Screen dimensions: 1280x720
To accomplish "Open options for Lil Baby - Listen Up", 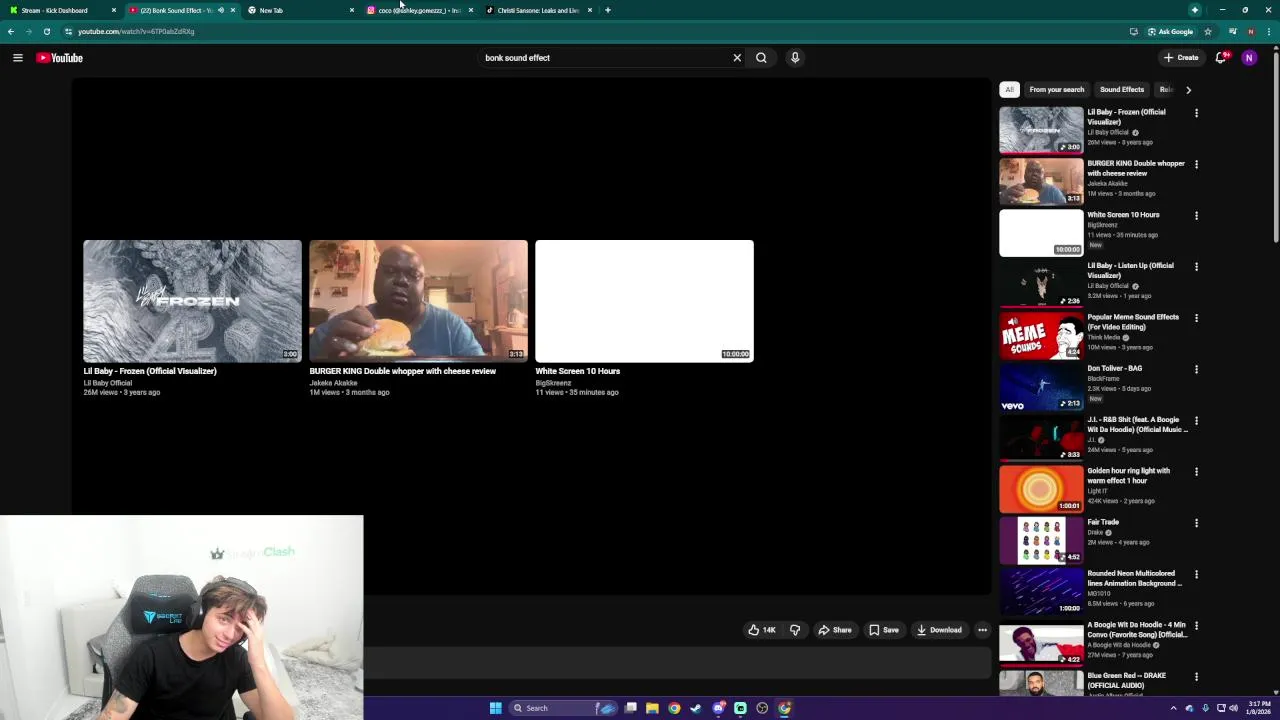I will tap(1196, 267).
